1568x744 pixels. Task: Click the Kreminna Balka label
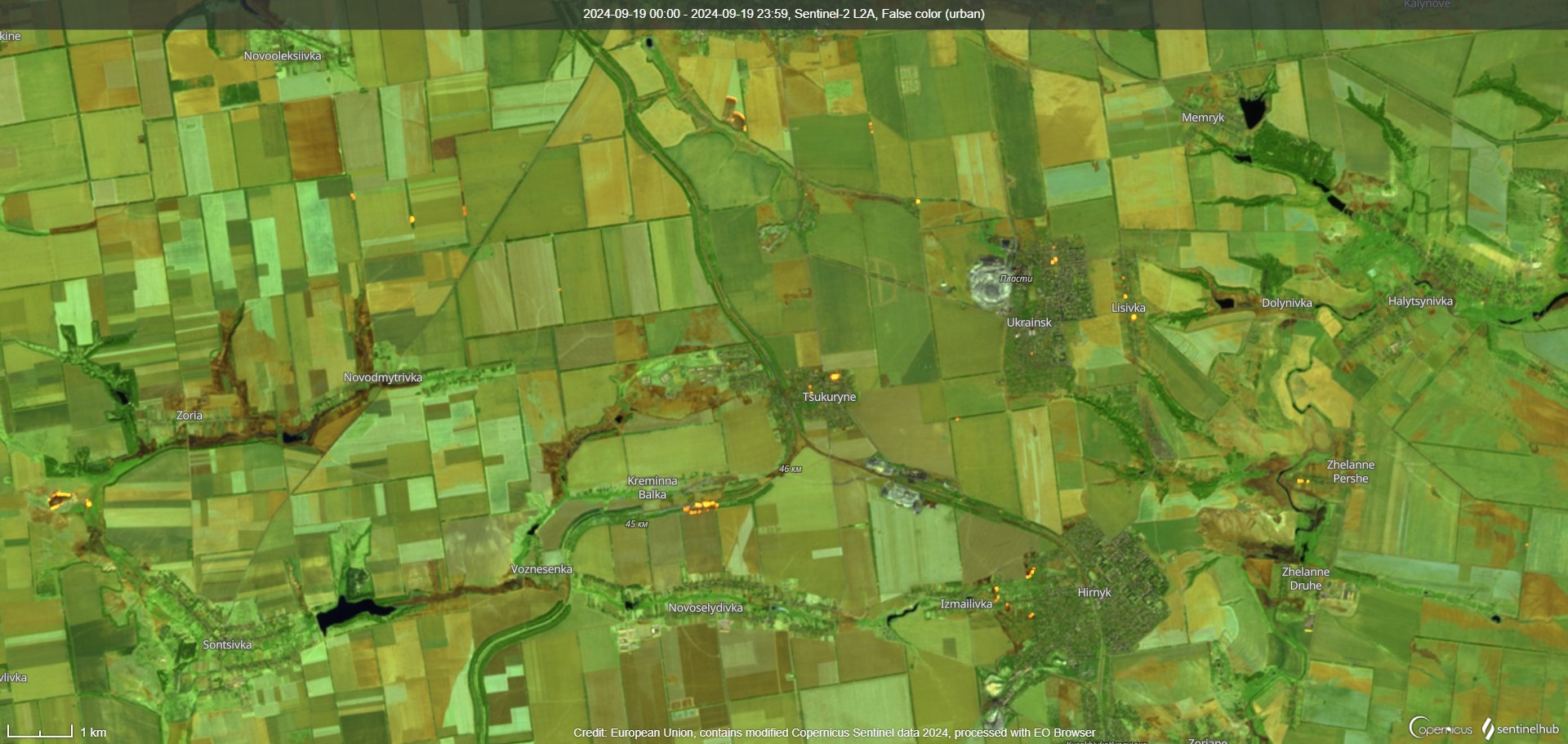tap(653, 488)
